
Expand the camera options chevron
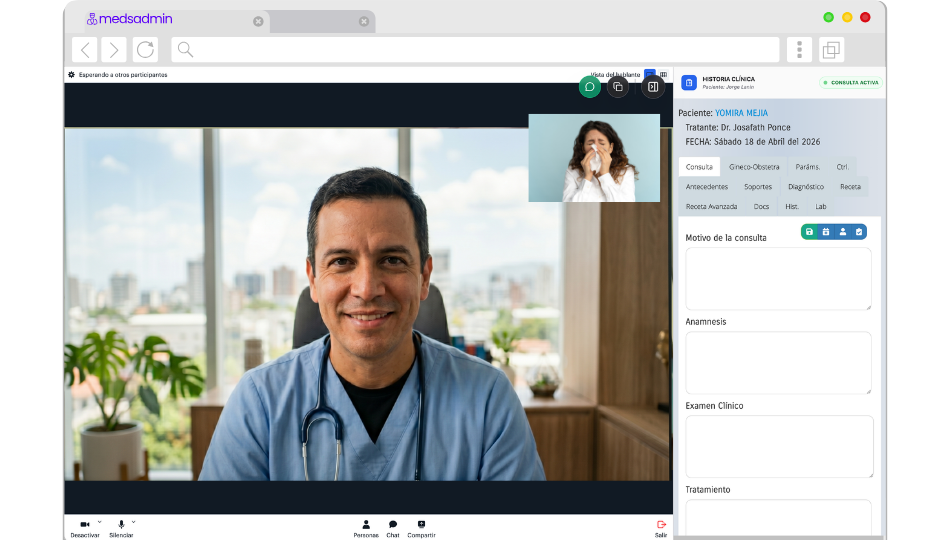(99, 522)
